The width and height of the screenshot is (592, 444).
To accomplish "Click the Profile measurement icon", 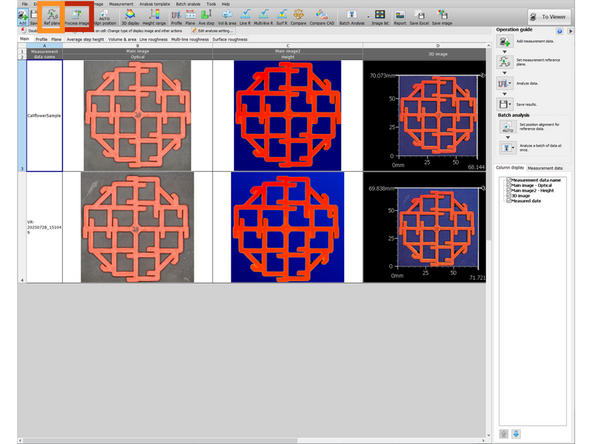I will click(176, 17).
